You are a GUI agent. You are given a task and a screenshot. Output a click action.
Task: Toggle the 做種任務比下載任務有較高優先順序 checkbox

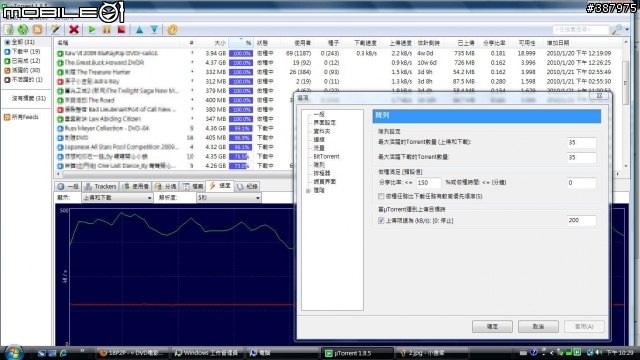click(x=381, y=196)
